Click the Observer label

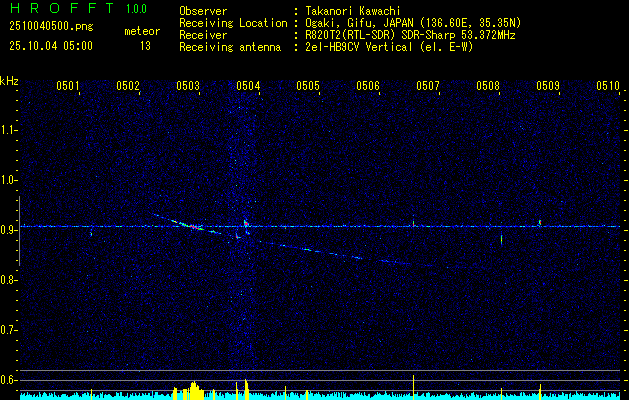[203, 11]
